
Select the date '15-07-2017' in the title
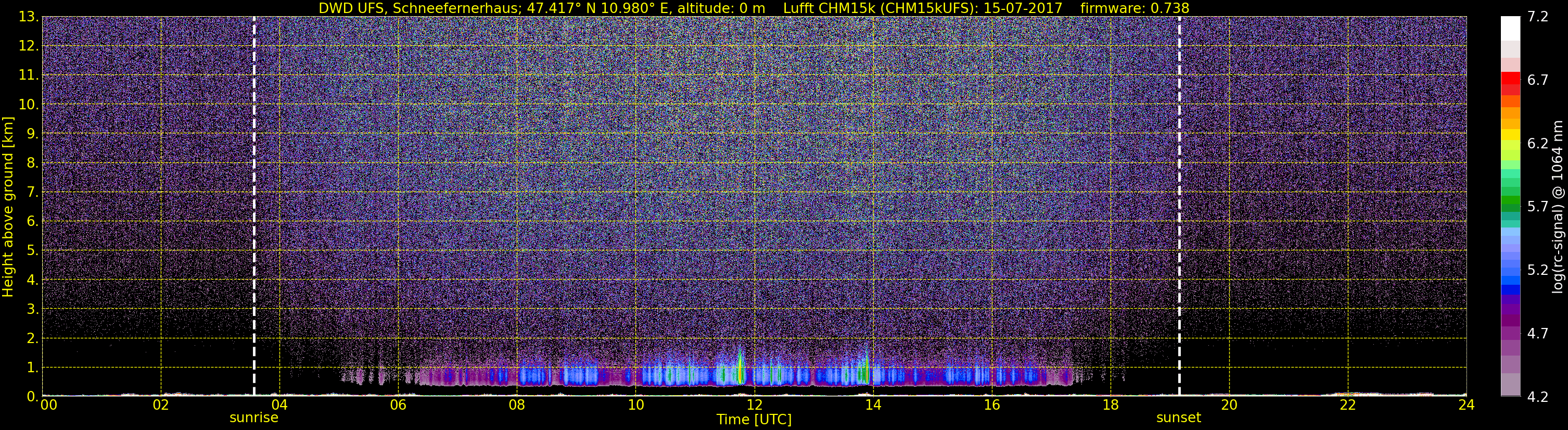tap(1023, 8)
